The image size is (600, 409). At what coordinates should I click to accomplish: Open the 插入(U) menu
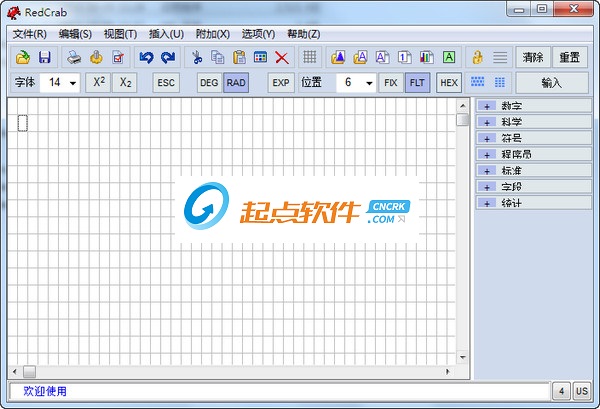166,34
